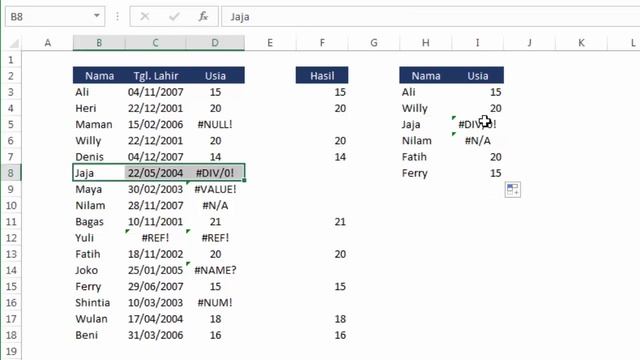640x360 pixels.
Task: Select column G header
Action: click(374, 43)
